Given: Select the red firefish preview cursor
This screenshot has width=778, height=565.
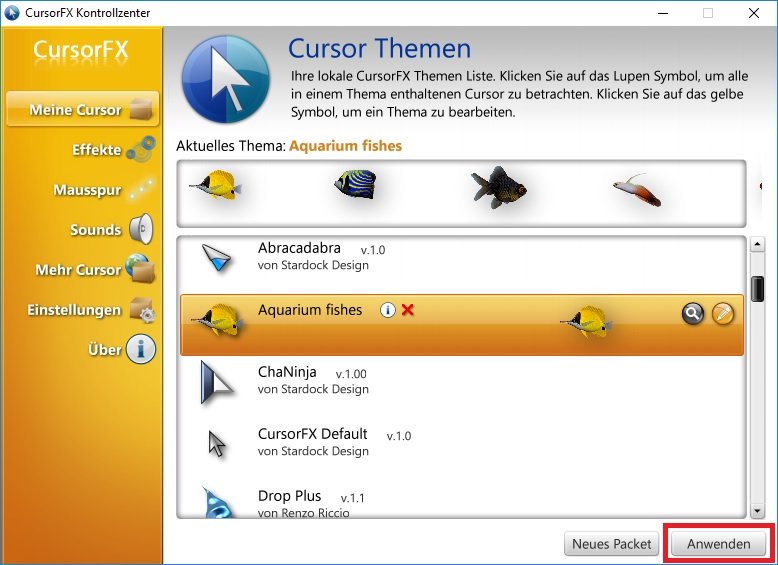Looking at the screenshot, I should click(x=637, y=190).
